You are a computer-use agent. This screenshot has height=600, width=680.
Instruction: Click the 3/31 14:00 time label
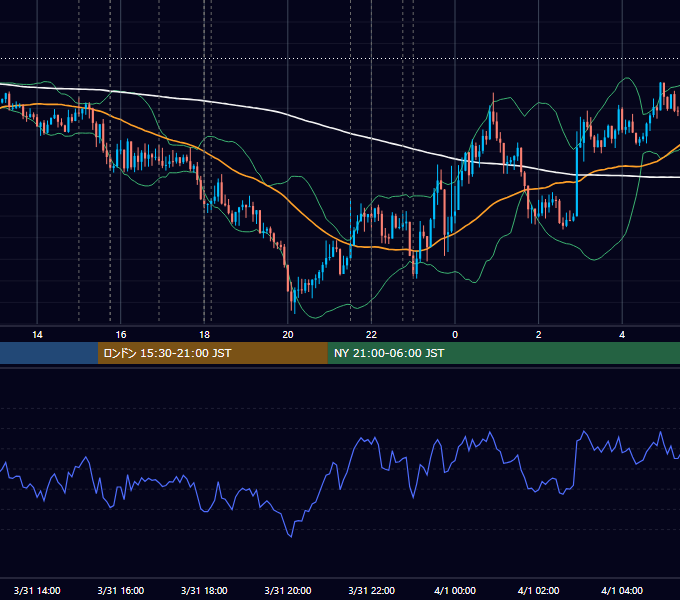point(37,590)
